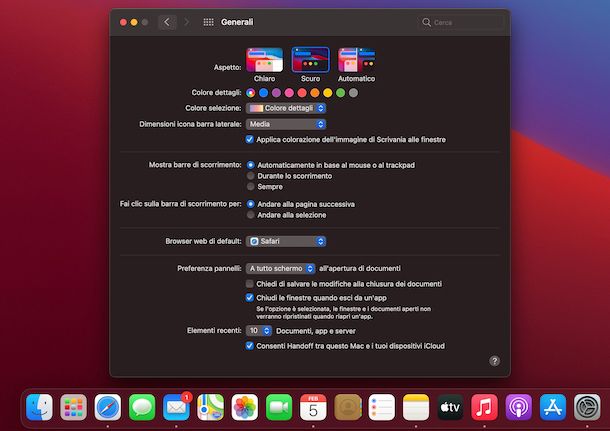The image size is (610, 431).
Task: Open Contacts in the Dock
Action: [347, 407]
